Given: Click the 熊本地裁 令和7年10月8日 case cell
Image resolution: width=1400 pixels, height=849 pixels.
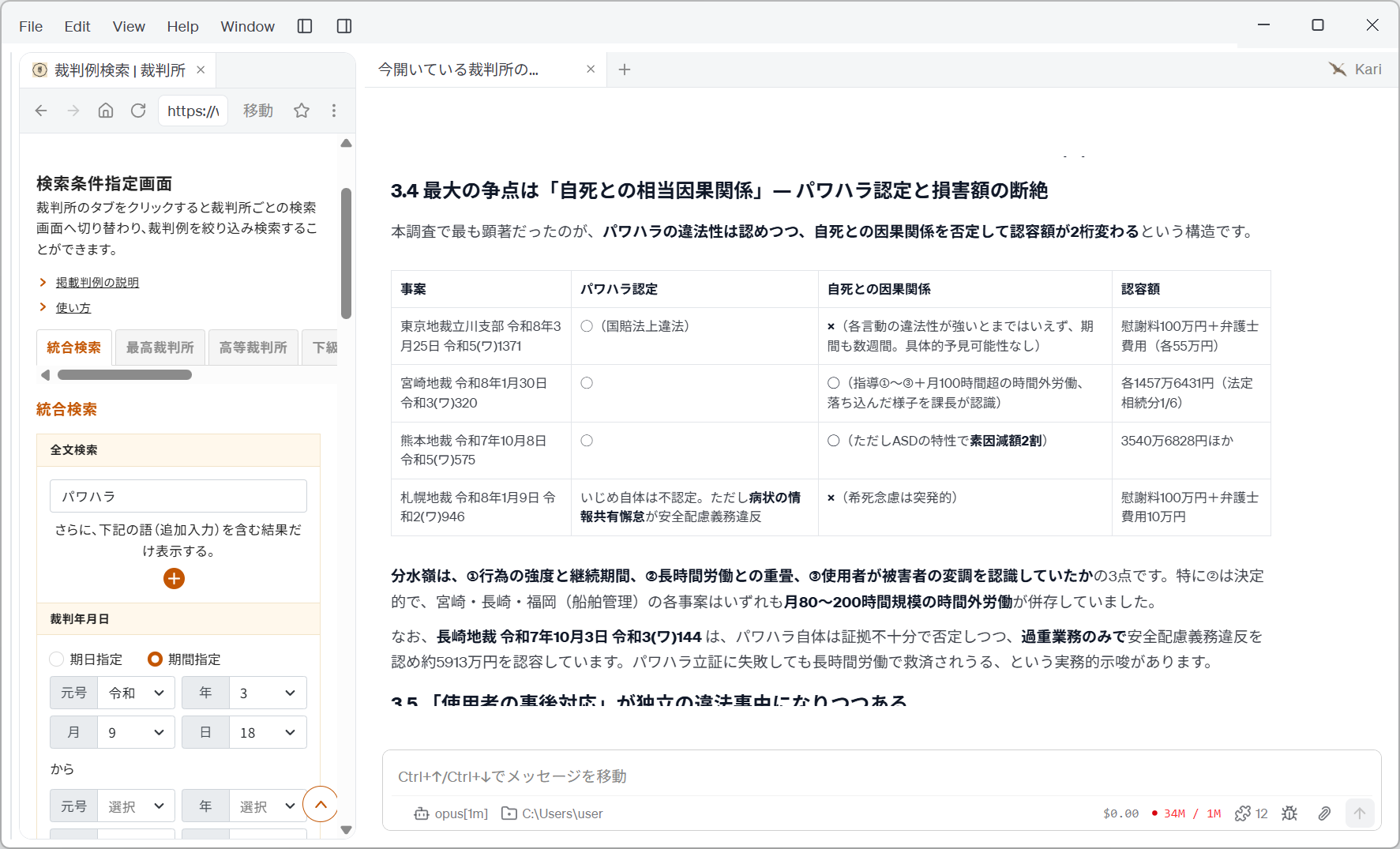Looking at the screenshot, I should click(481, 450).
